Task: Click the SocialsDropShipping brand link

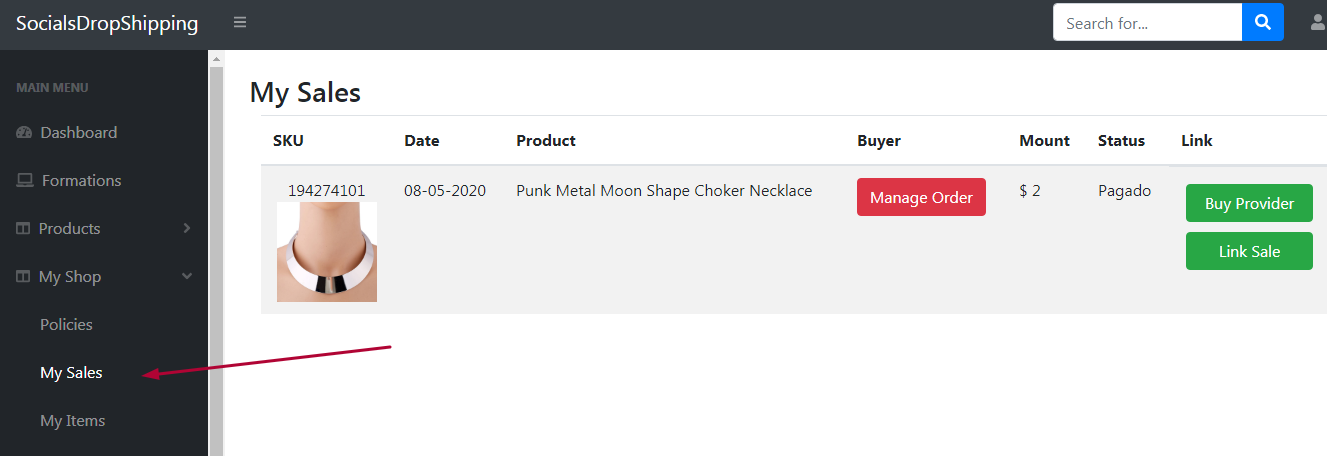Action: [x=107, y=23]
